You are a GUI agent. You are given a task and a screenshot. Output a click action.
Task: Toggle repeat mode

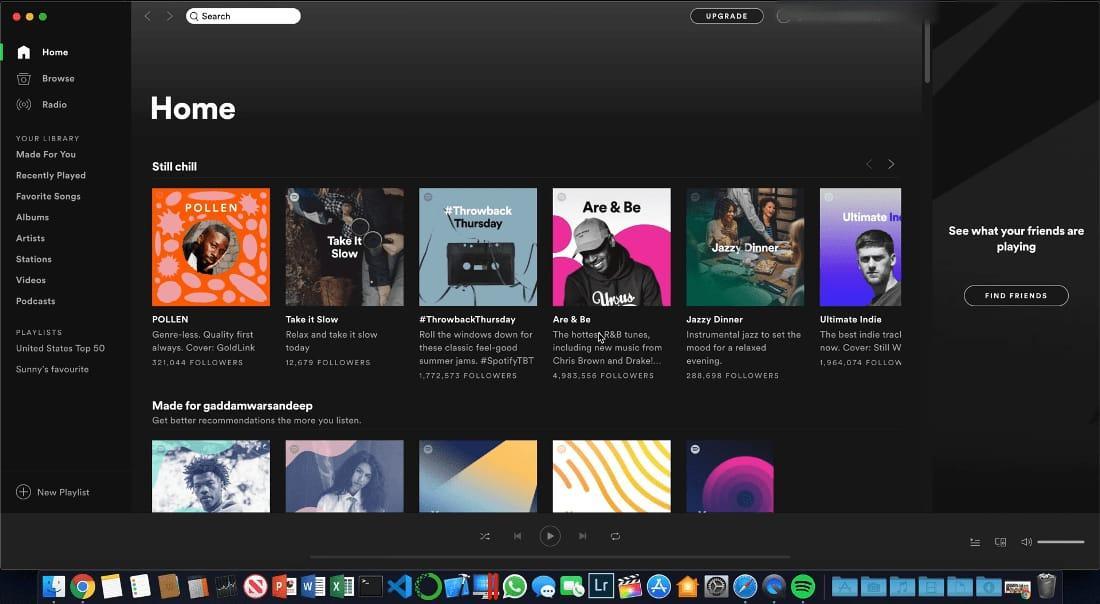[x=615, y=536]
